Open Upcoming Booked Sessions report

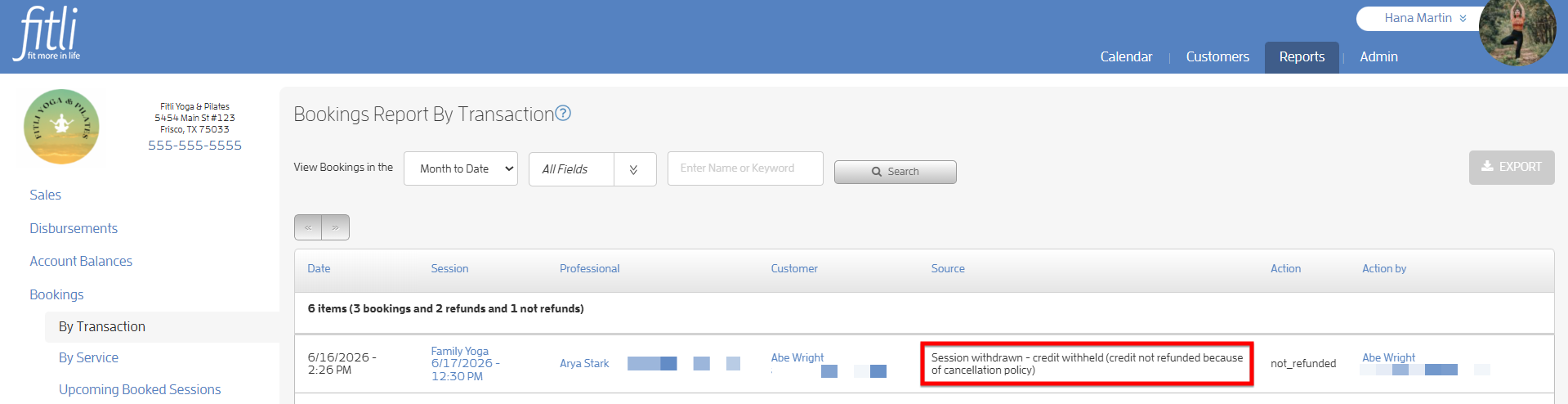(x=140, y=389)
